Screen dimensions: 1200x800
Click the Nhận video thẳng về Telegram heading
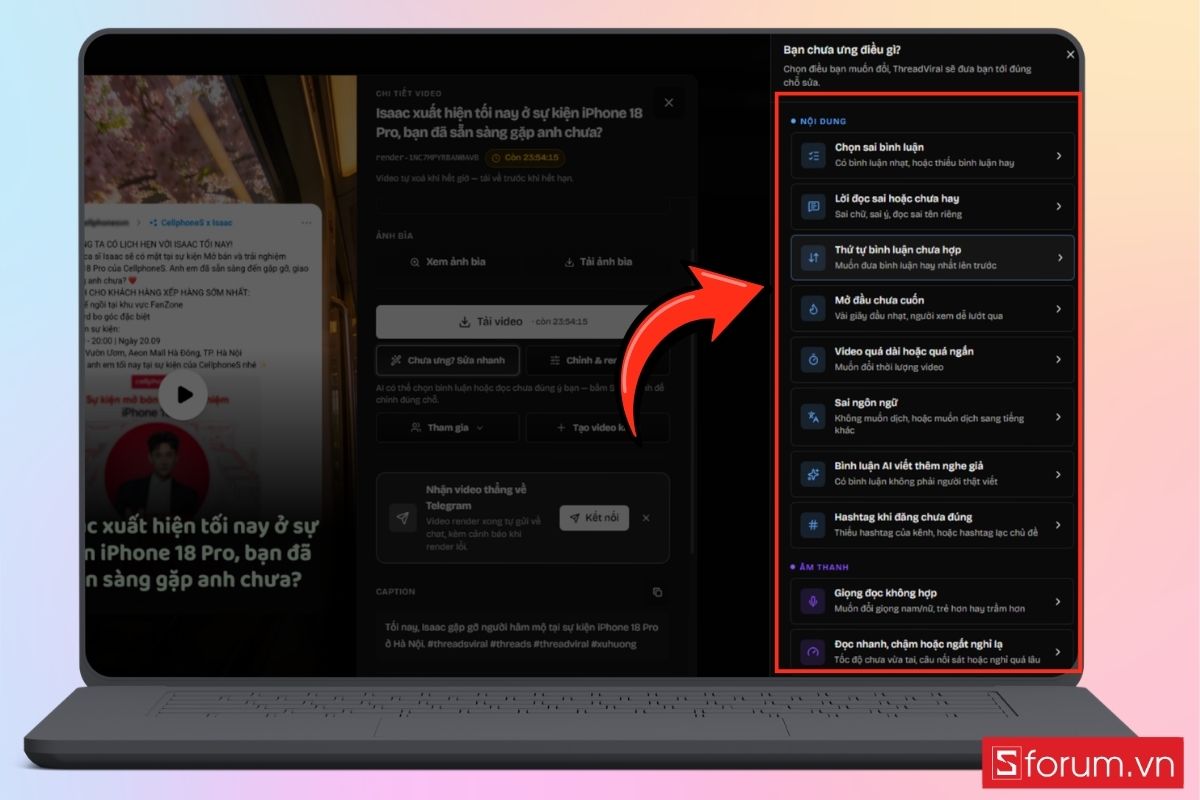click(476, 497)
